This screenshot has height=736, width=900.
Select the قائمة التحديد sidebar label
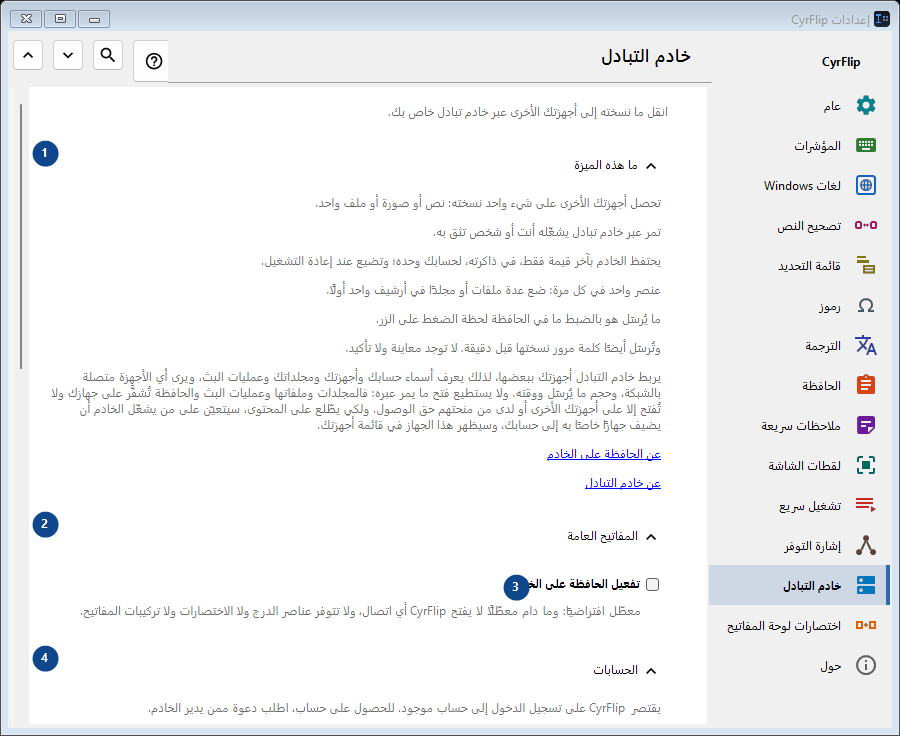point(809,266)
